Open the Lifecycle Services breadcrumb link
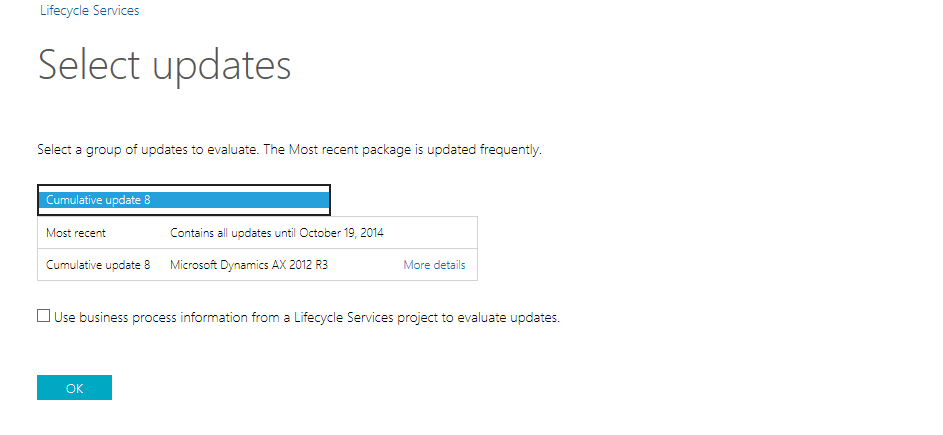 pyautogui.click(x=89, y=11)
